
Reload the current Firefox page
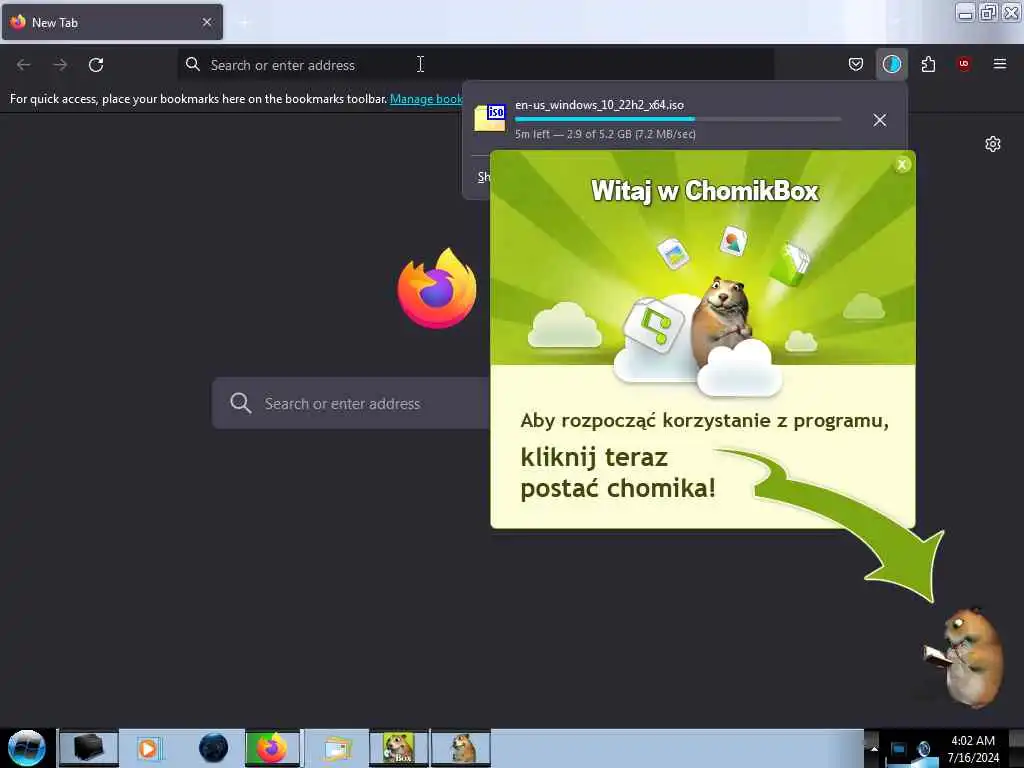click(x=96, y=65)
